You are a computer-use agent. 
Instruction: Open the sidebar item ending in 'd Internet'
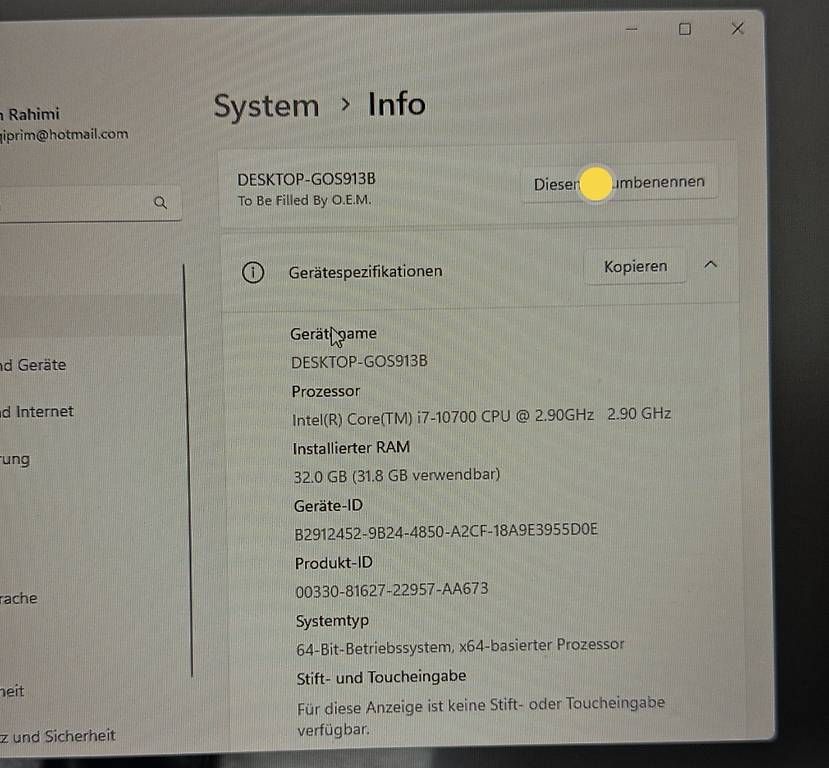pos(36,411)
